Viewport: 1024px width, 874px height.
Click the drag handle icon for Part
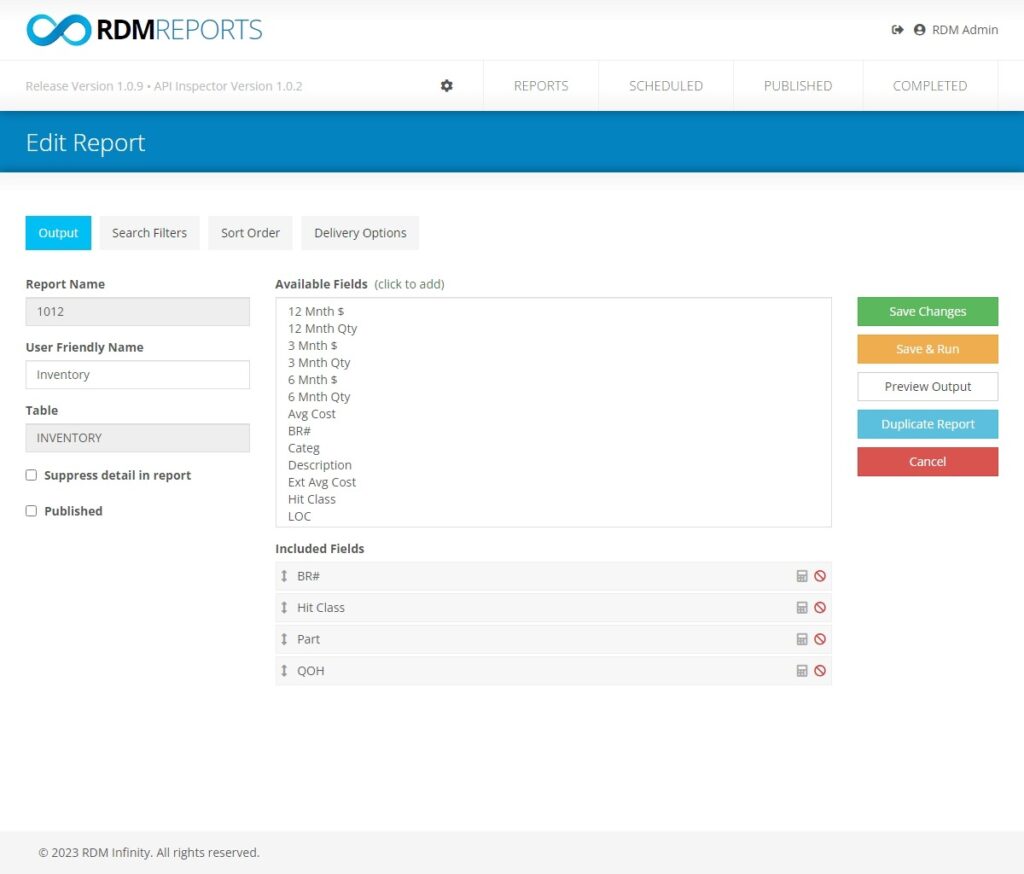point(284,639)
